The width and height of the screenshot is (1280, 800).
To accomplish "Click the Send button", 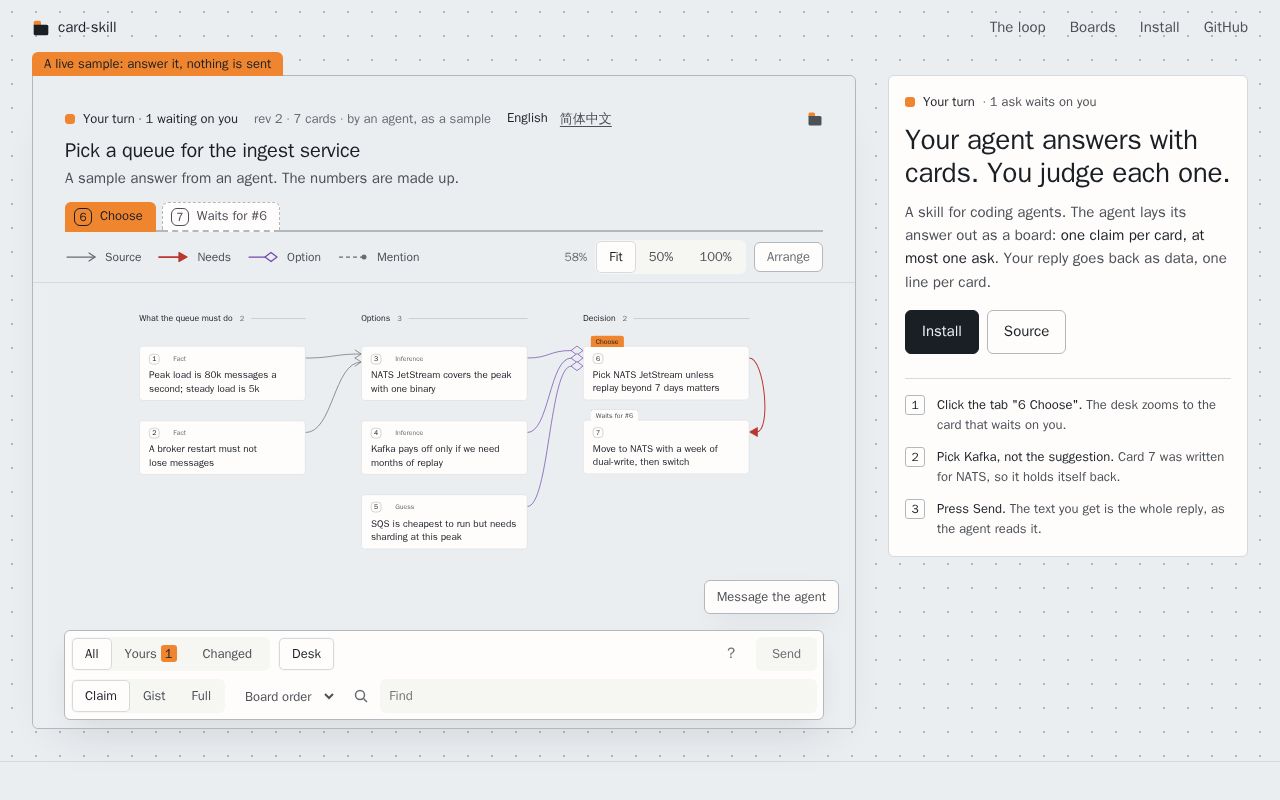I will pyautogui.click(x=786, y=654).
